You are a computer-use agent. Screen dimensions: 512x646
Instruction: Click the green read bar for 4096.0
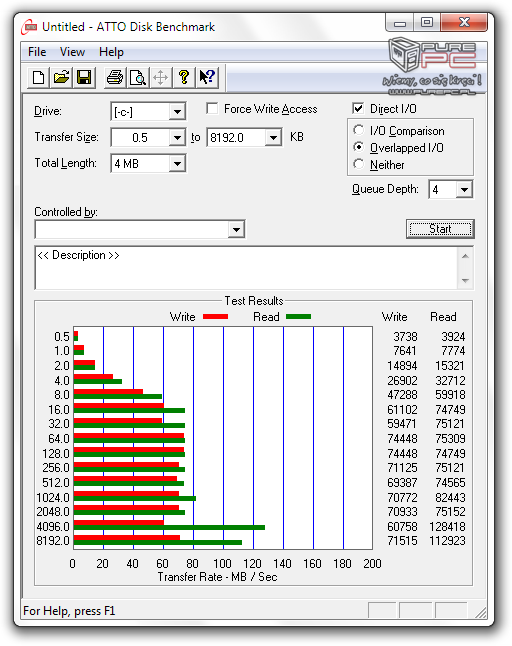pyautogui.click(x=169, y=527)
